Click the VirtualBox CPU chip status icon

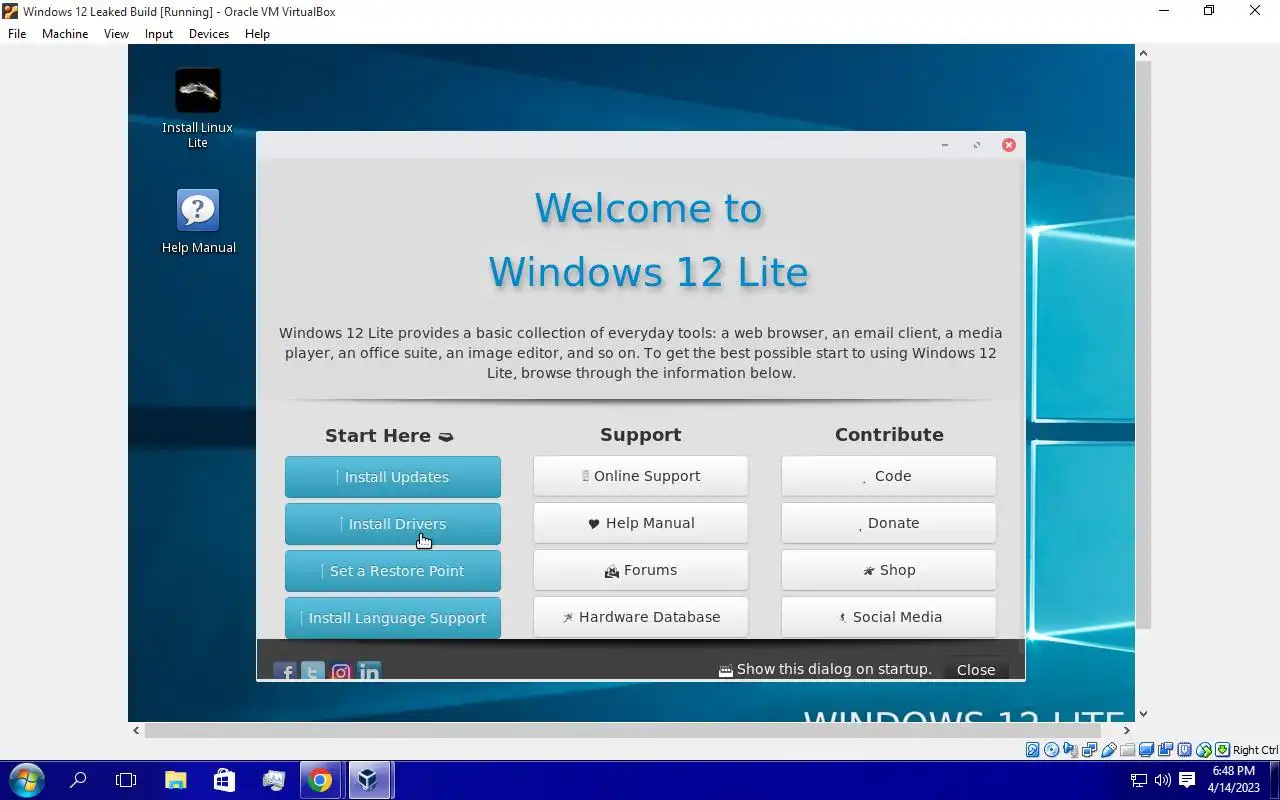(1185, 750)
